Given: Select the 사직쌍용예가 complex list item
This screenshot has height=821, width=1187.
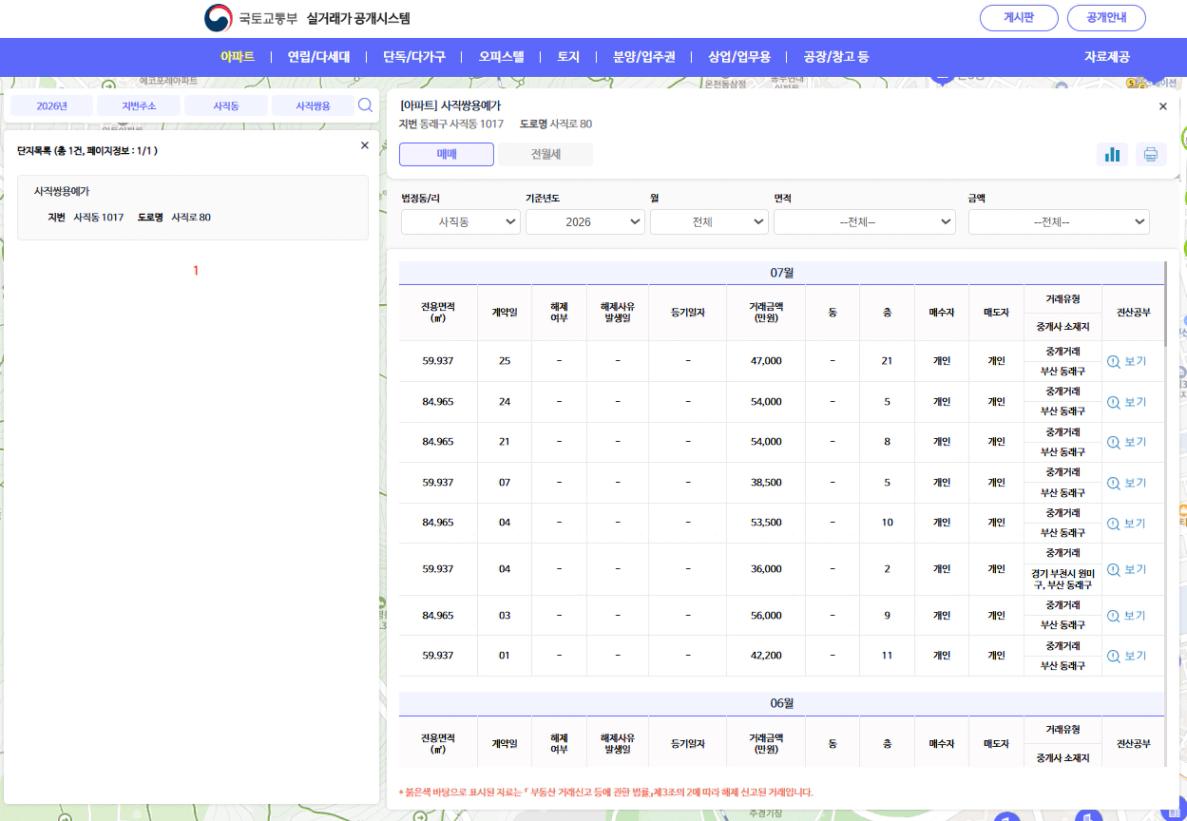Looking at the screenshot, I should tap(193, 208).
